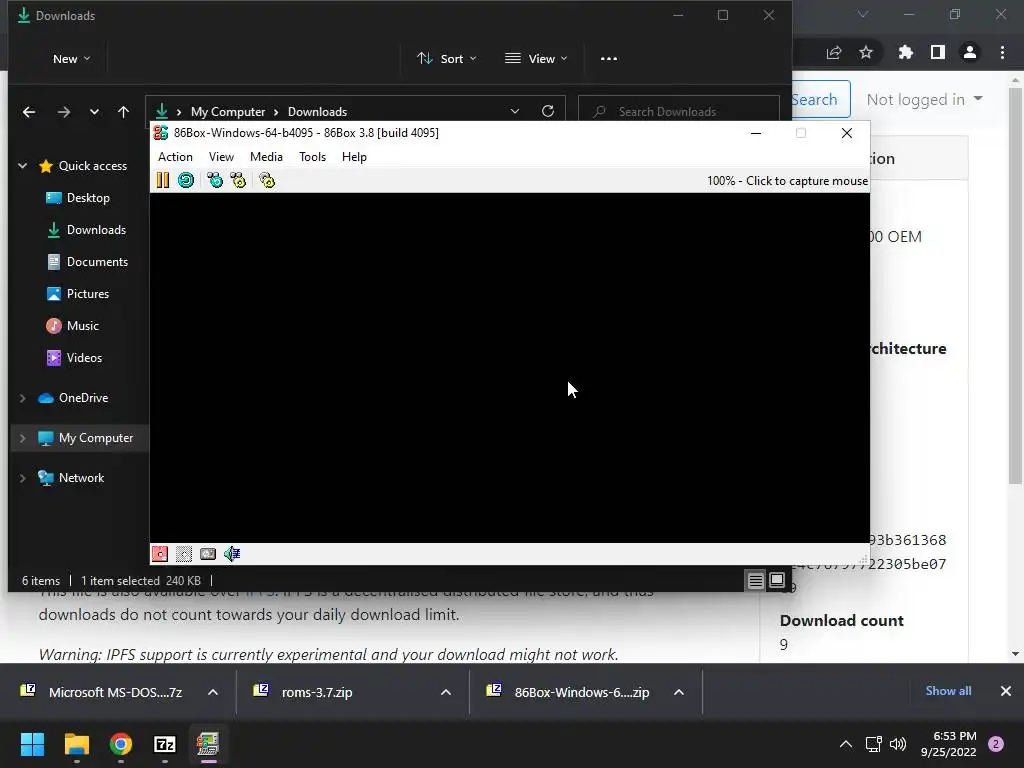The height and width of the screenshot is (768, 1024).
Task: Open the View menu in 86Box
Action: (x=221, y=157)
